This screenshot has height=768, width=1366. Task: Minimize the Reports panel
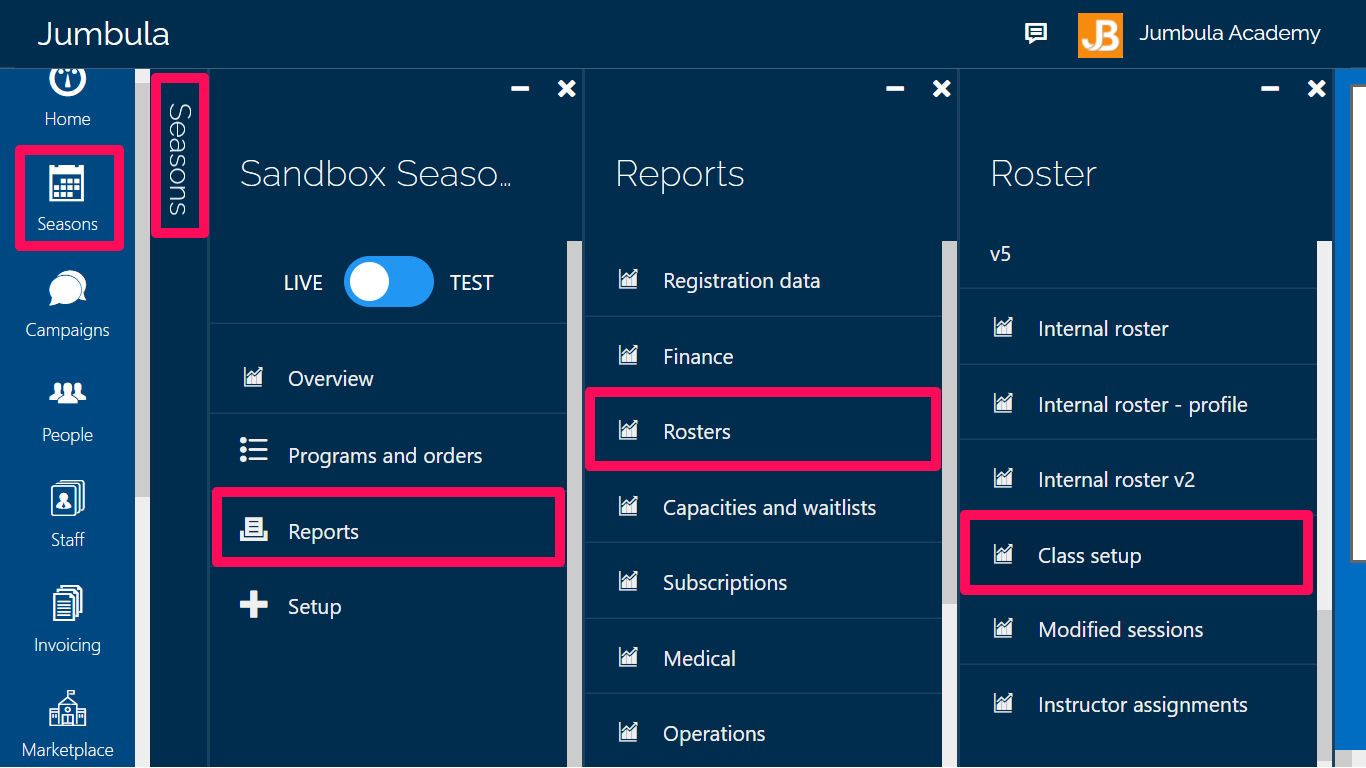pos(895,89)
